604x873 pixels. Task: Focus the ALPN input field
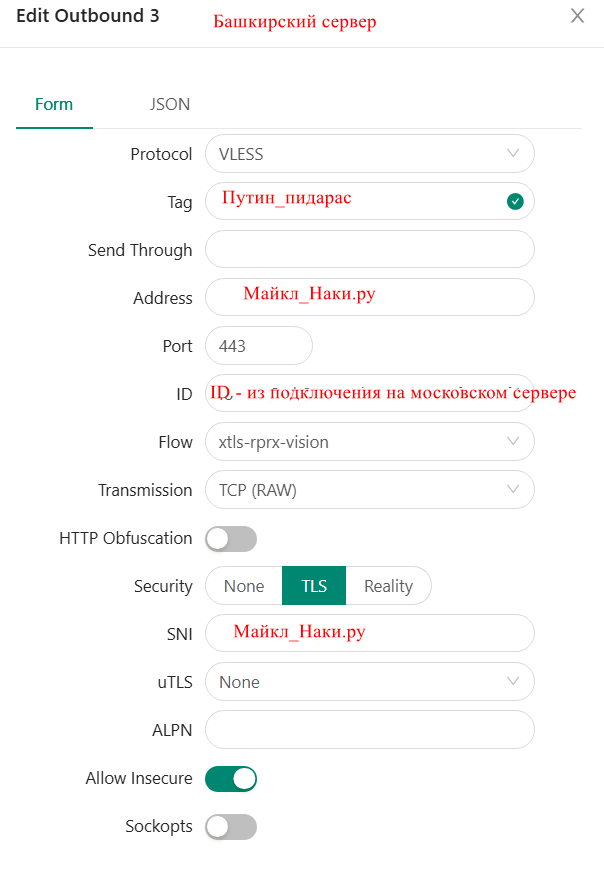(x=370, y=729)
